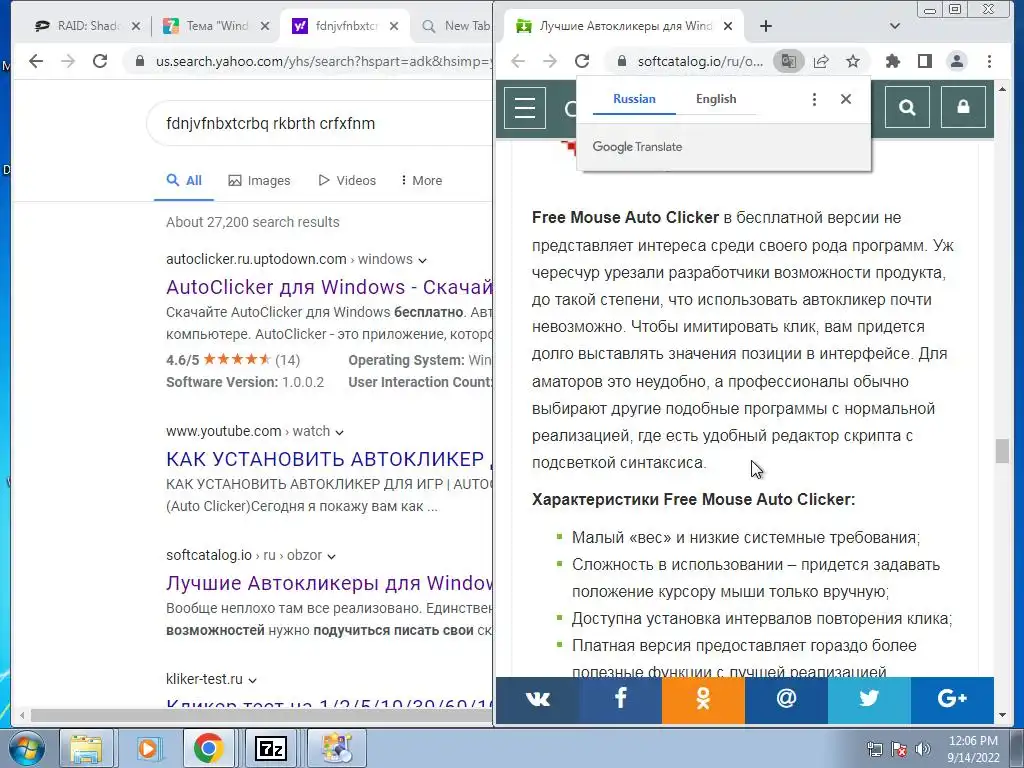Click the back arrow in the softcatalog window
Image resolution: width=1024 pixels, height=768 pixels.
point(518,61)
